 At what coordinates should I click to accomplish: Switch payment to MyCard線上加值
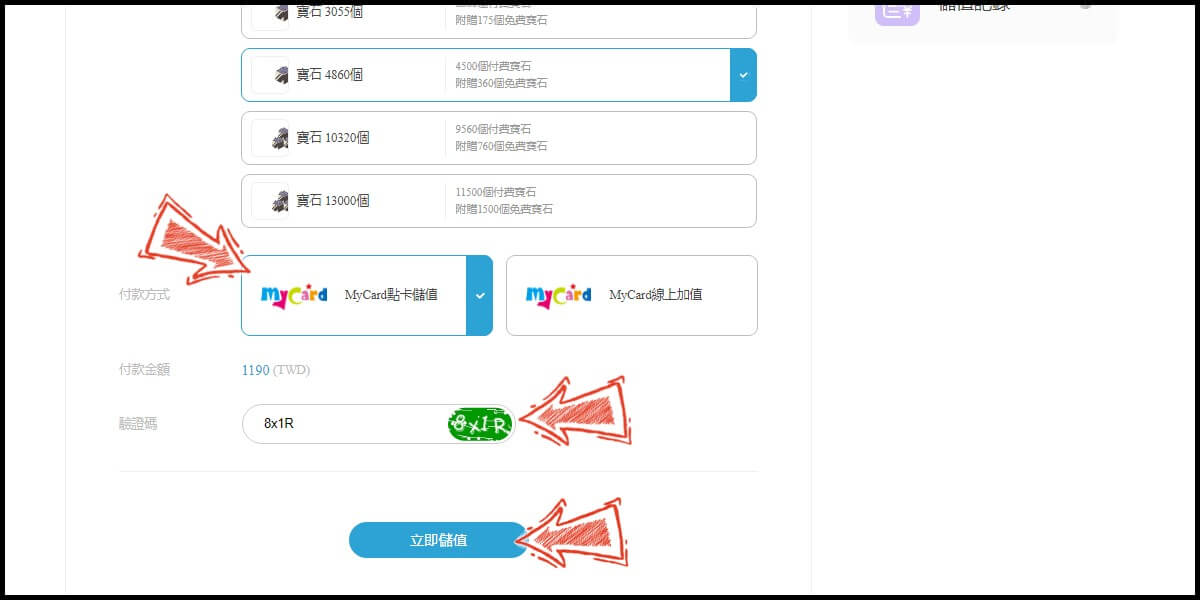pyautogui.click(x=632, y=295)
